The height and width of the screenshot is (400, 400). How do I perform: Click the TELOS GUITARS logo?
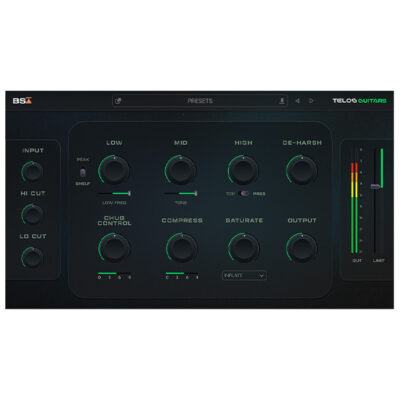359,101
